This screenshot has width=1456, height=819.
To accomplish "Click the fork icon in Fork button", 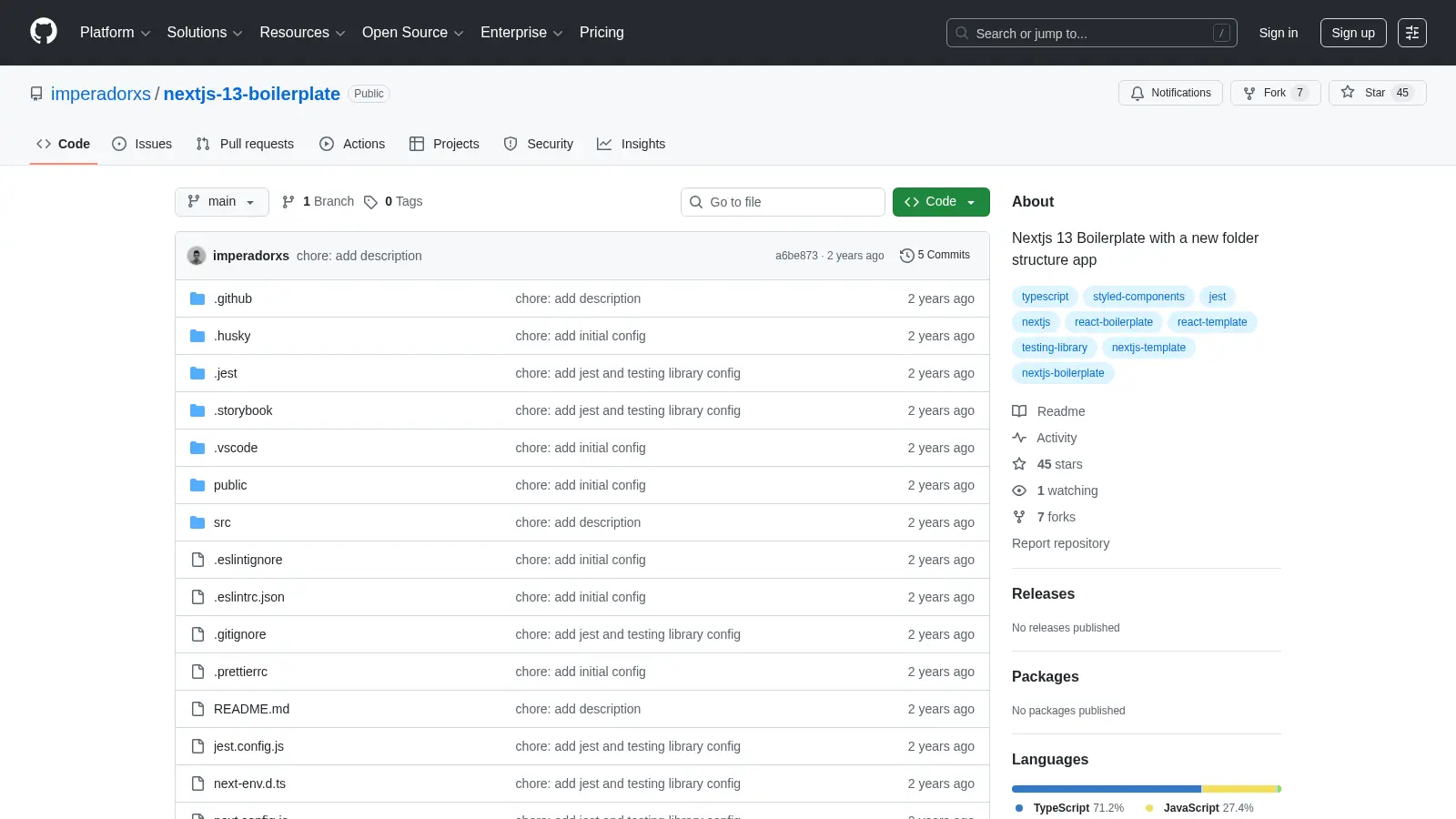I will (1249, 93).
